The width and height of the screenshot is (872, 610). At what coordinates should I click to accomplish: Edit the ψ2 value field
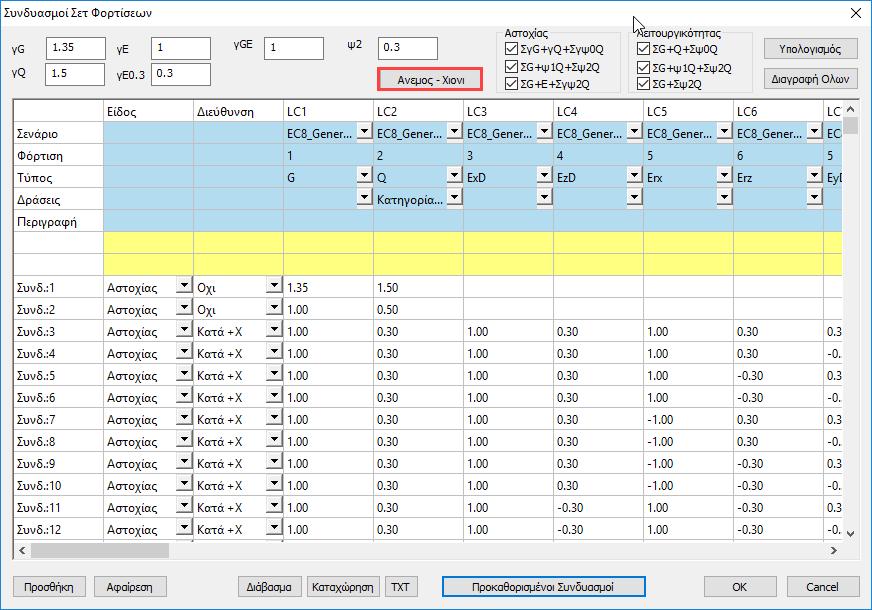coord(408,48)
